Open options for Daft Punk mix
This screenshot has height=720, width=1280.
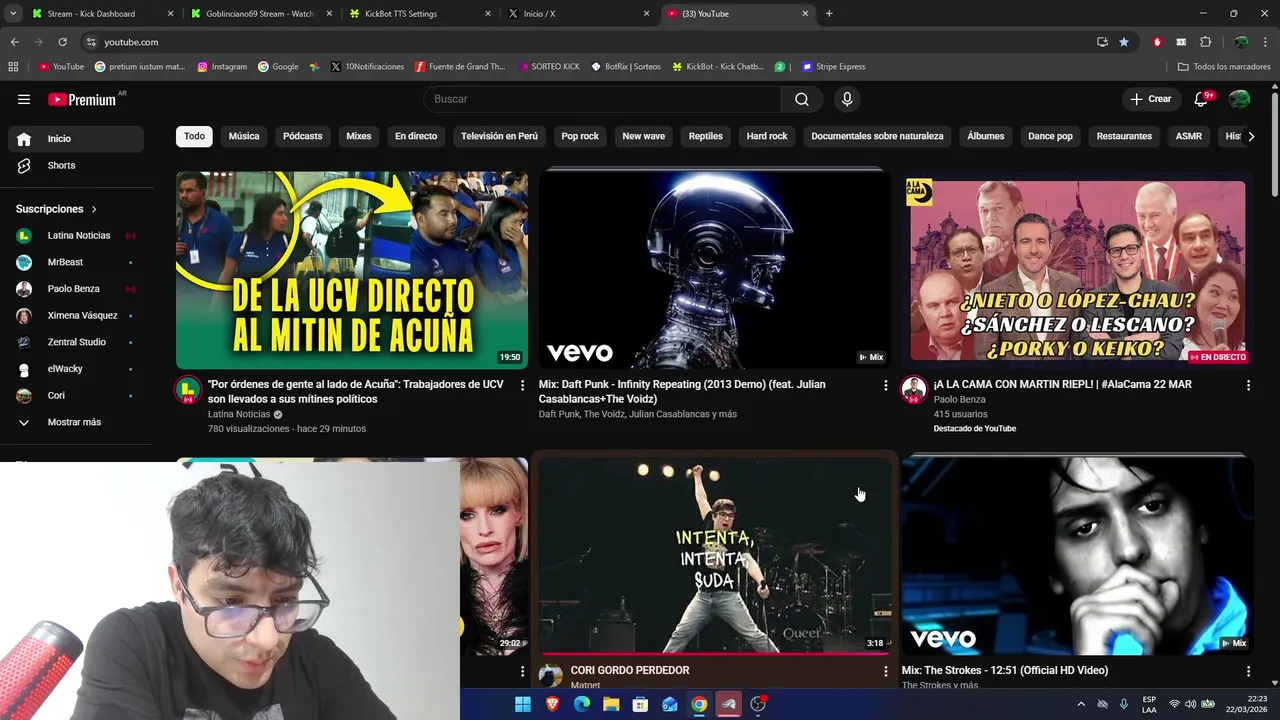885,385
